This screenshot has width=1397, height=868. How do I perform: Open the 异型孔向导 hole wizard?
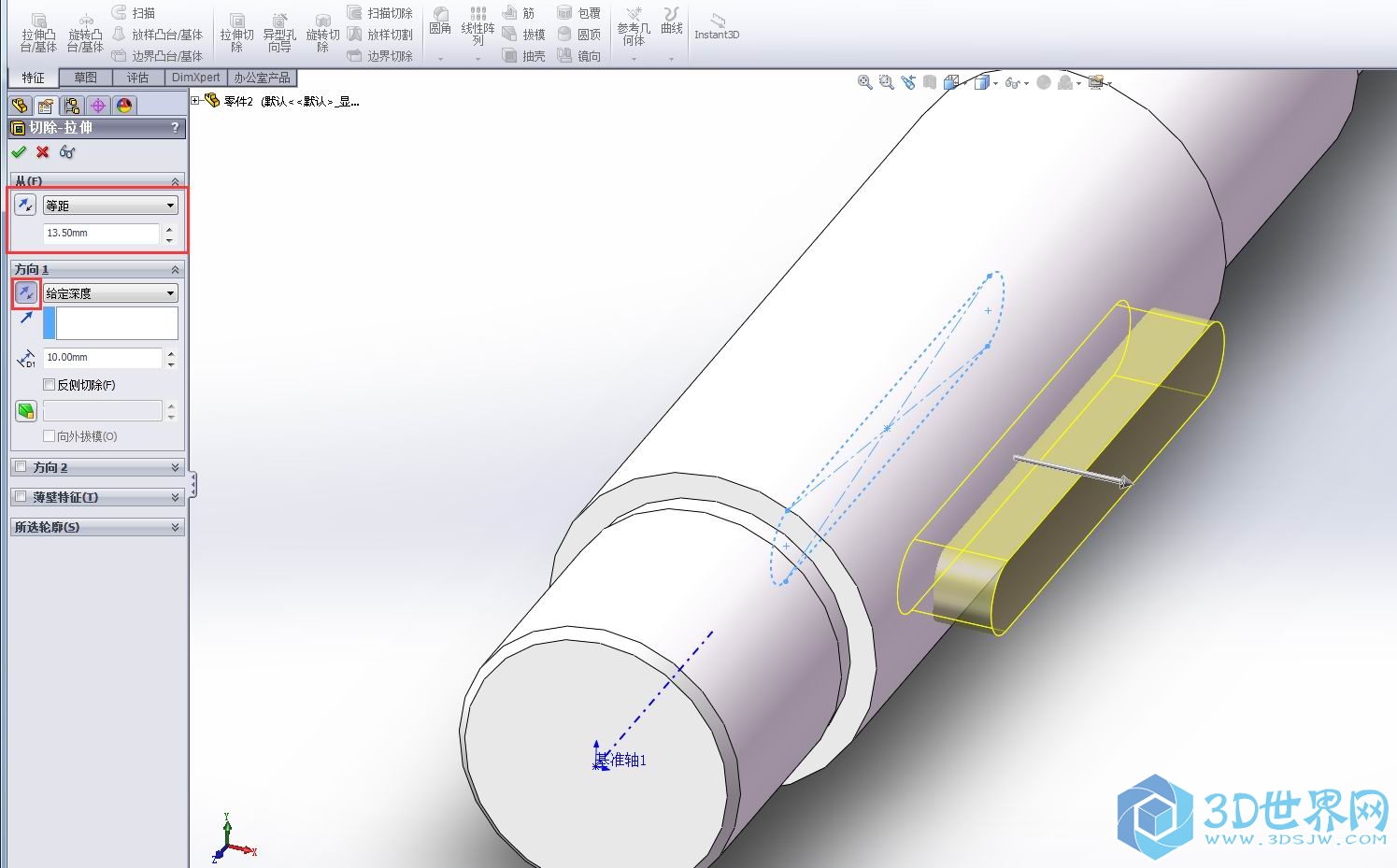279,33
